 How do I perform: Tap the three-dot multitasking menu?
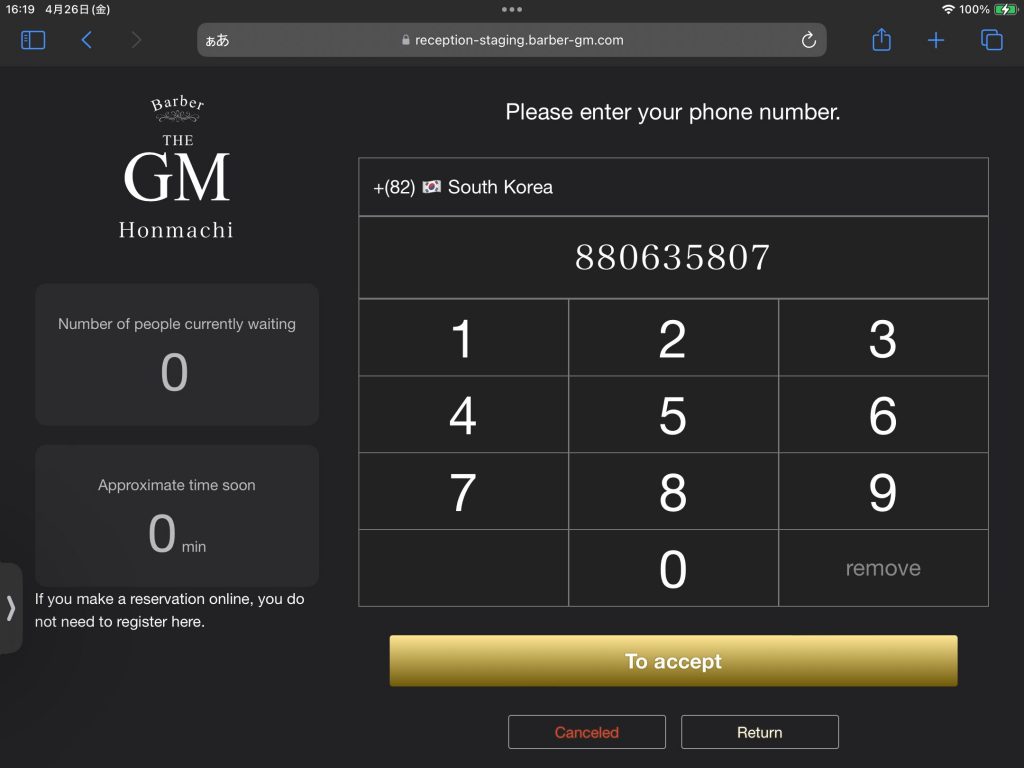512,9
